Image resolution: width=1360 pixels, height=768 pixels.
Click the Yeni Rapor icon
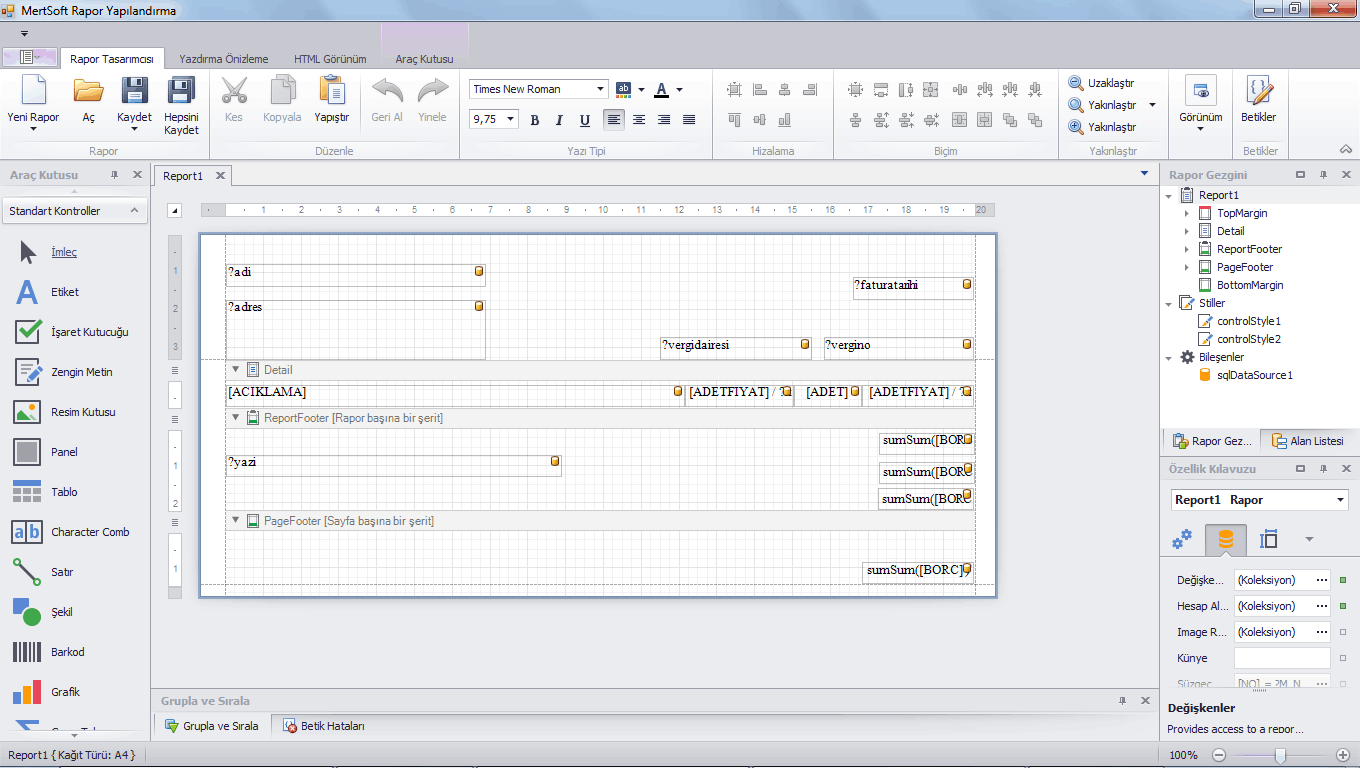[34, 91]
